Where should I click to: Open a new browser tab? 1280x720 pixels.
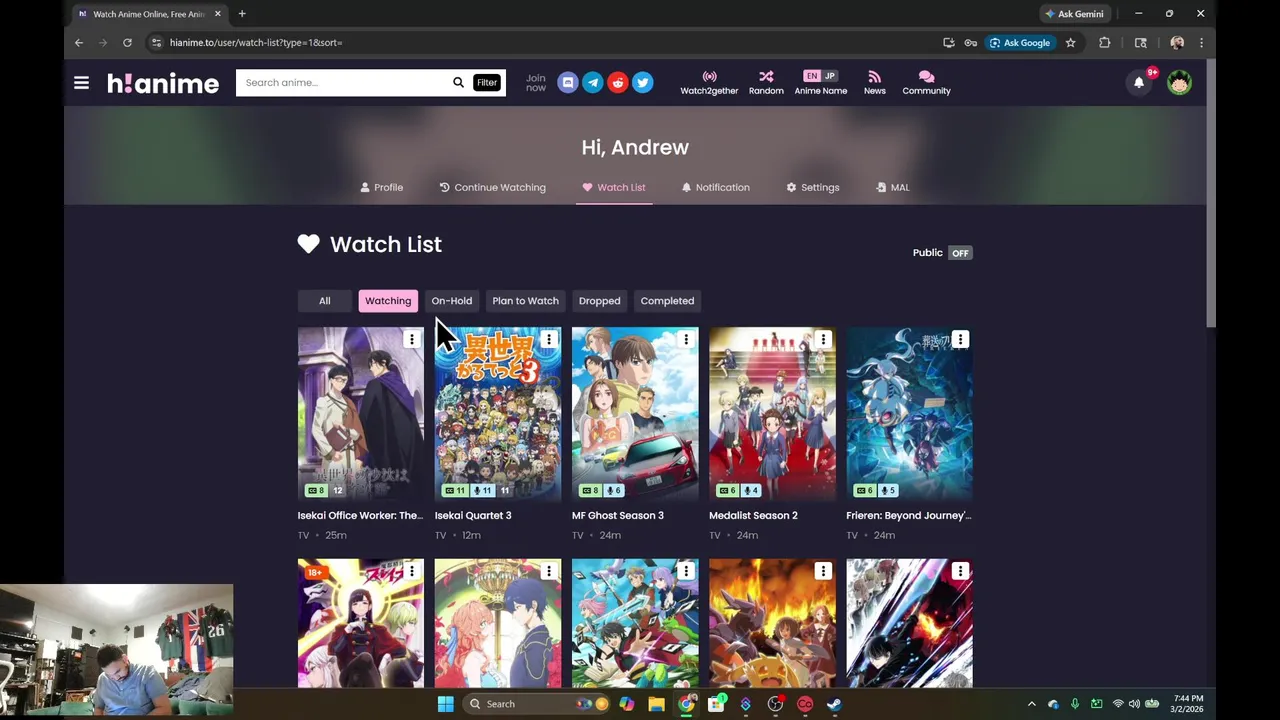tap(242, 14)
